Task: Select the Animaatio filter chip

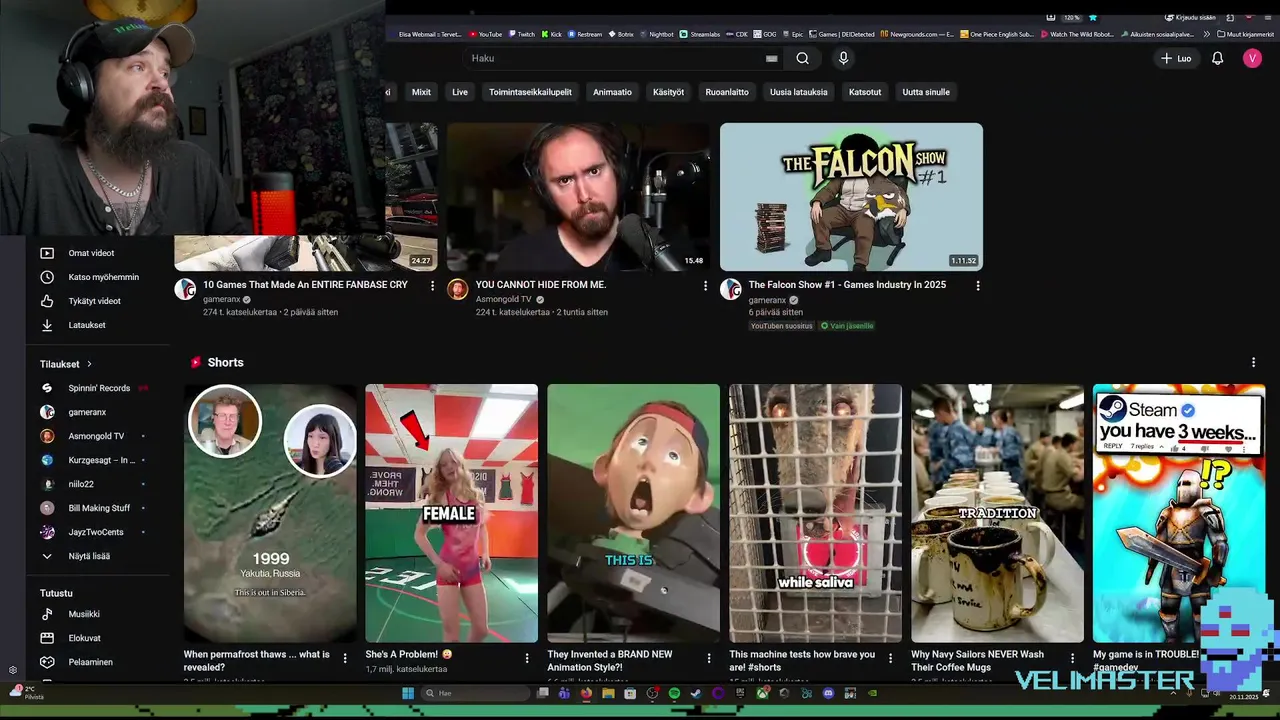Action: pos(612,92)
